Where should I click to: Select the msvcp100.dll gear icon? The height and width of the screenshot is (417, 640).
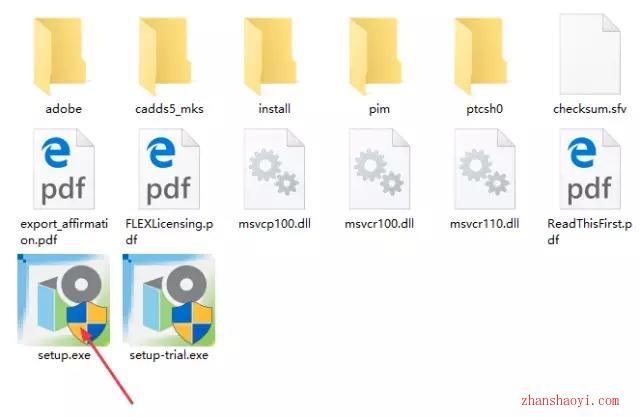point(274,169)
